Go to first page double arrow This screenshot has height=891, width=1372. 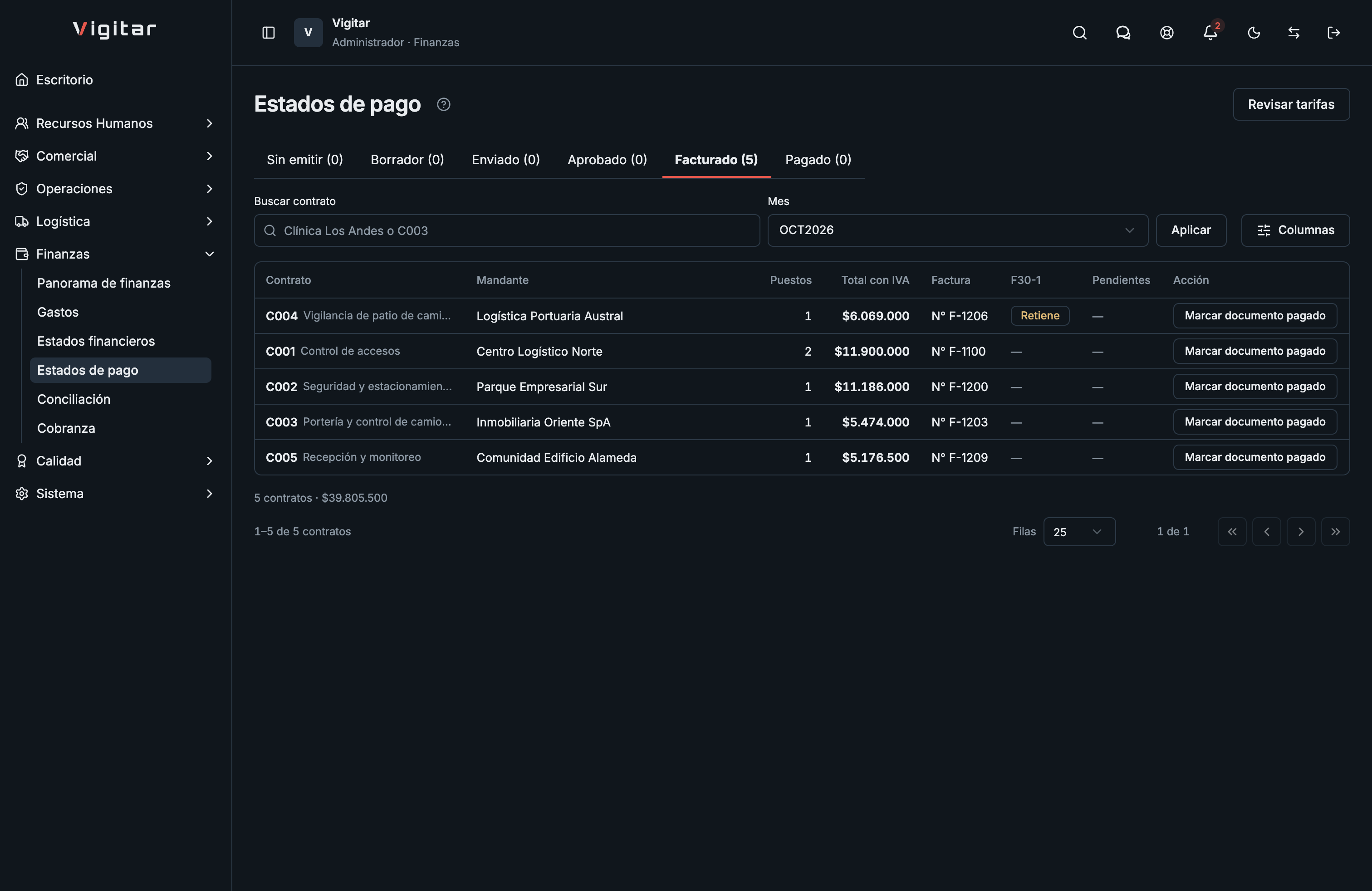tap(1232, 531)
